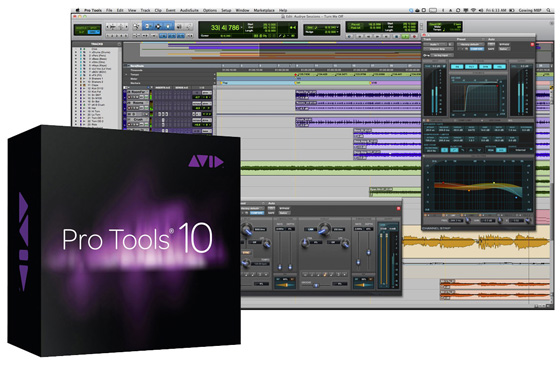Open the key input selector
The image size is (560, 365).
click(x=442, y=55)
